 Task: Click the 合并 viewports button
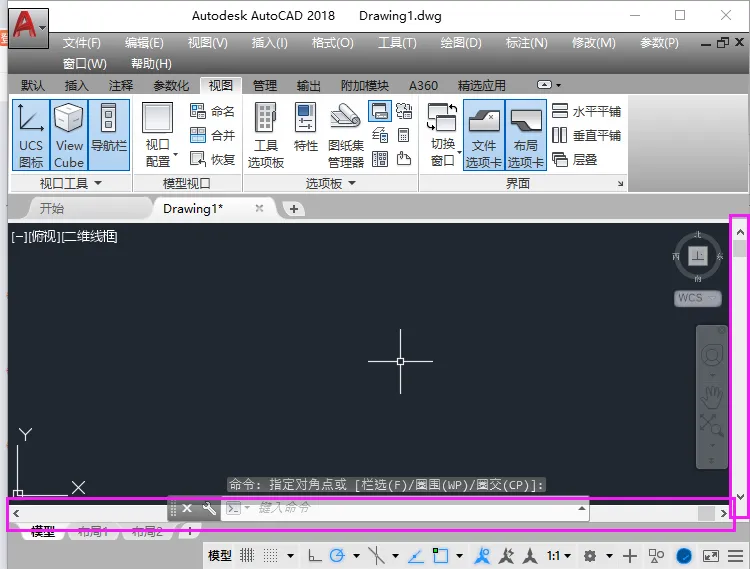coord(212,135)
